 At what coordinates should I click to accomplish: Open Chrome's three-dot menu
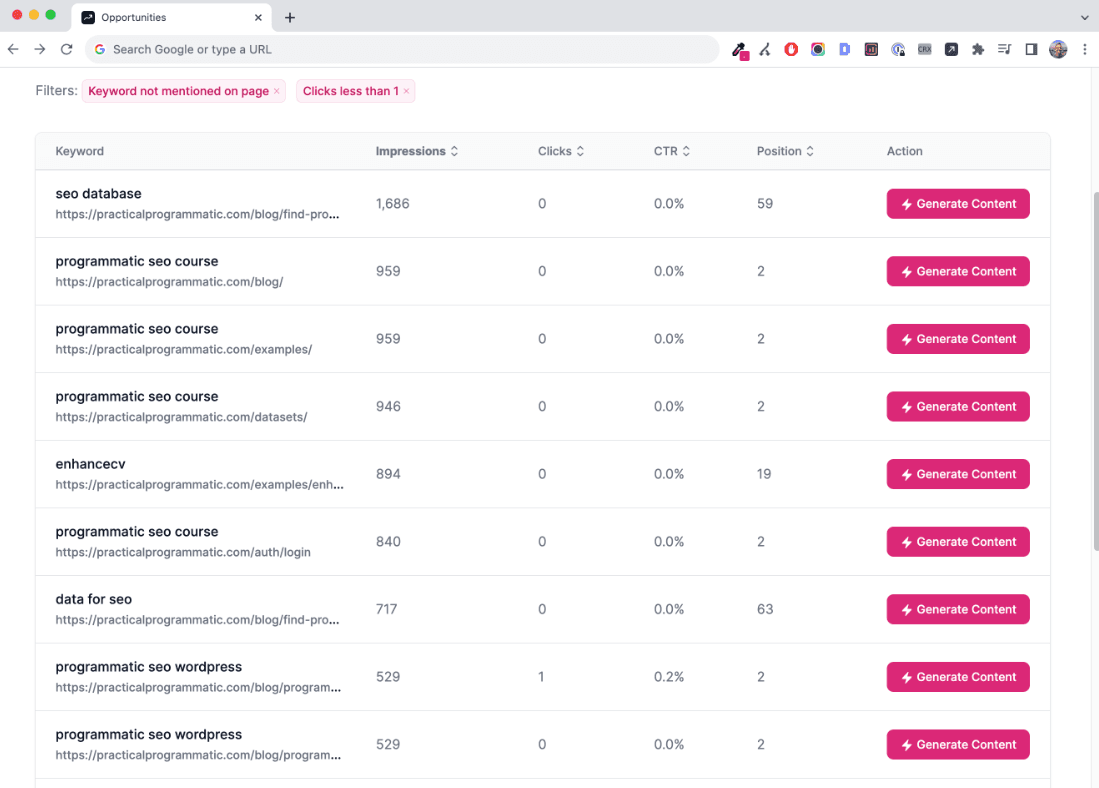pyautogui.click(x=1084, y=49)
